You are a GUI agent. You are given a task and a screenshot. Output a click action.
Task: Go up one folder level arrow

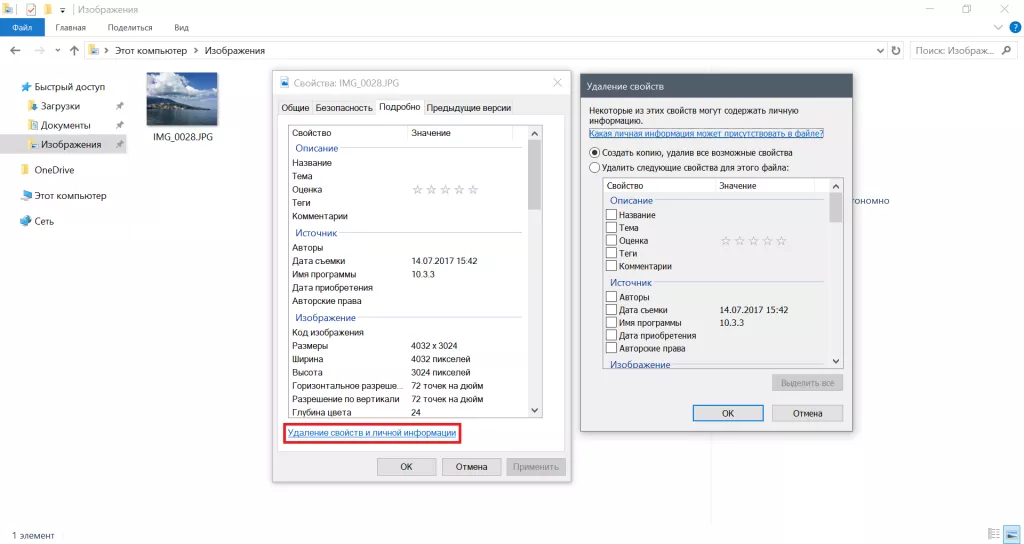[74, 50]
